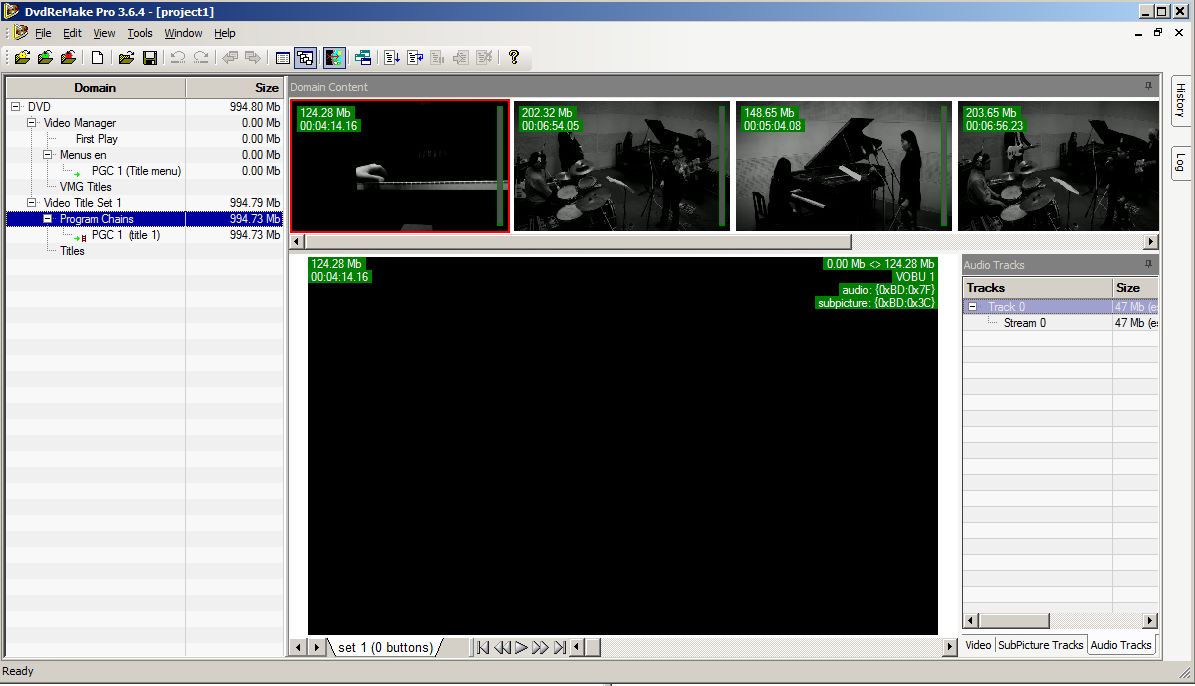
Task: Click the navigate forward toolbar icon
Action: [x=252, y=57]
